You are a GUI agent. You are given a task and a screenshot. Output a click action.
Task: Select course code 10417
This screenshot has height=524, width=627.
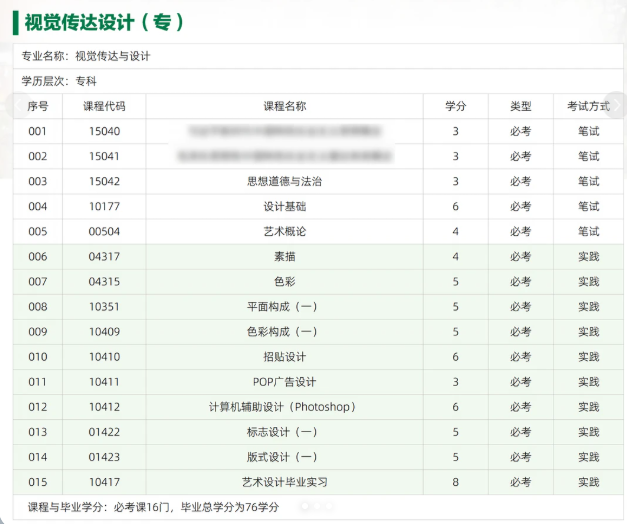pyautogui.click(x=104, y=482)
